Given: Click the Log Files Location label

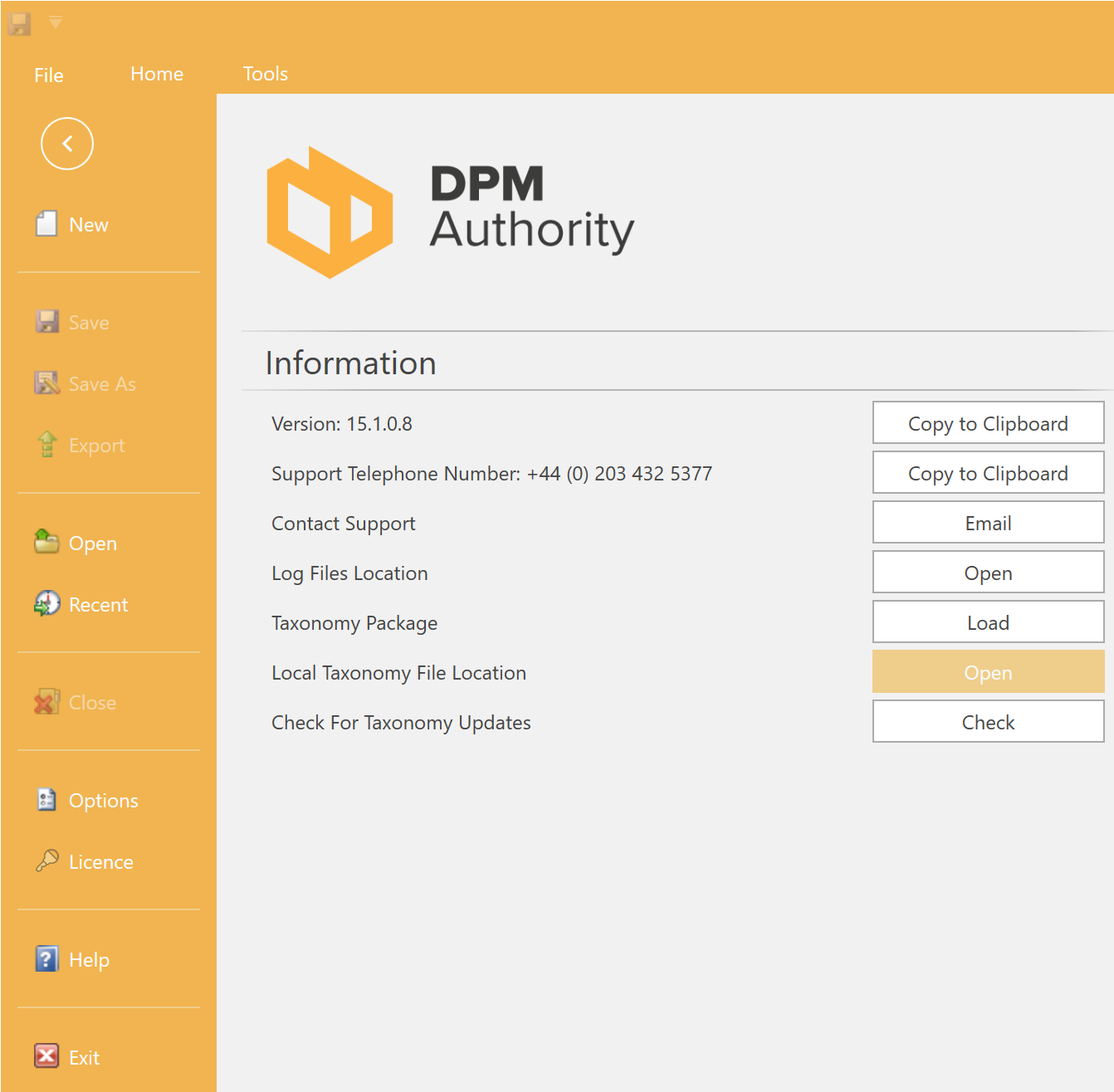Looking at the screenshot, I should click(349, 573).
